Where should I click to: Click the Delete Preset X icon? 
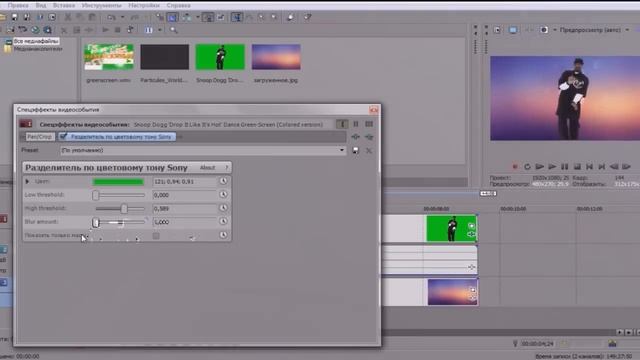369,151
